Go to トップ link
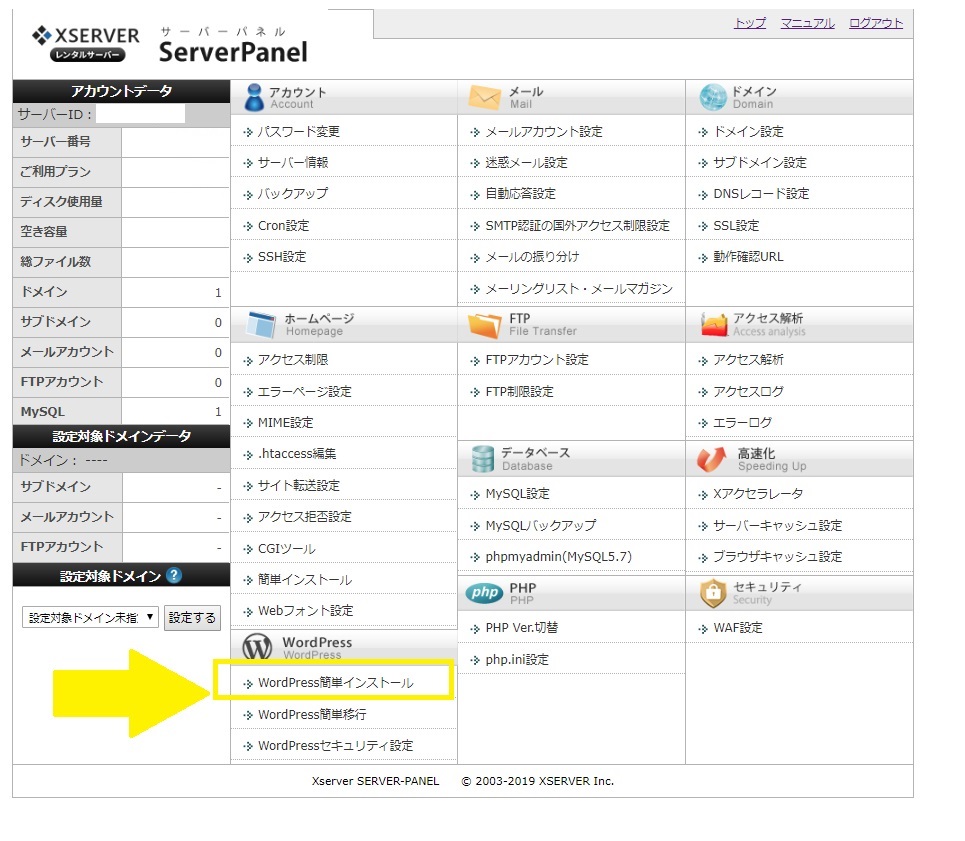This screenshot has height=841, width=965. tap(750, 23)
